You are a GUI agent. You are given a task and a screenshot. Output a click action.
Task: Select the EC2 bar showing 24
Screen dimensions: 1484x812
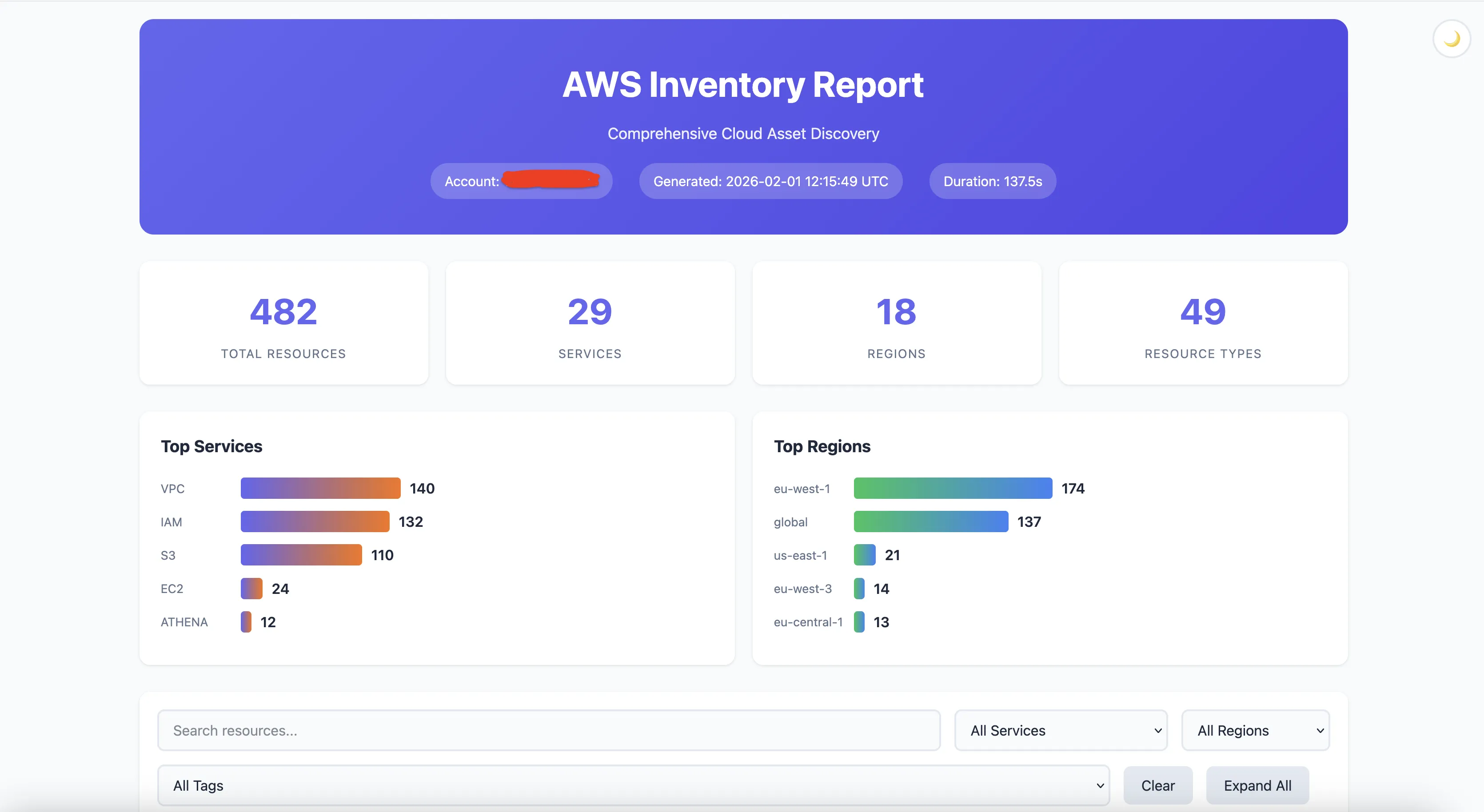coord(250,588)
